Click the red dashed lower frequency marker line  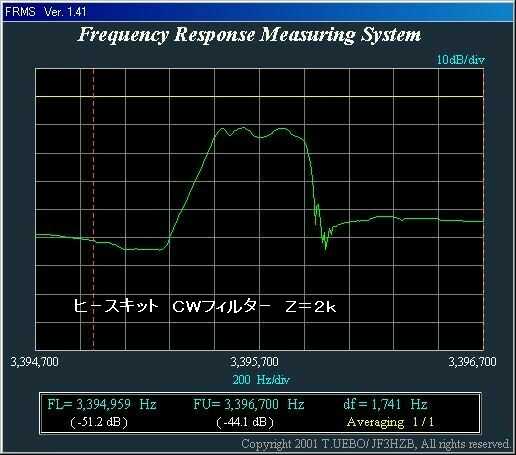point(94,209)
